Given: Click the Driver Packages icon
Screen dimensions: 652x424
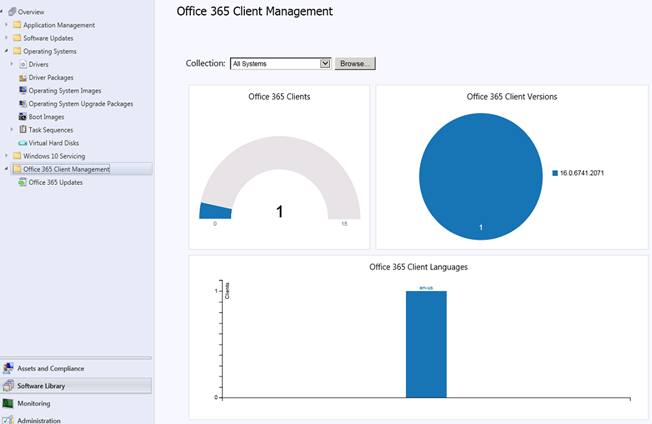Looking at the screenshot, I should pos(23,77).
